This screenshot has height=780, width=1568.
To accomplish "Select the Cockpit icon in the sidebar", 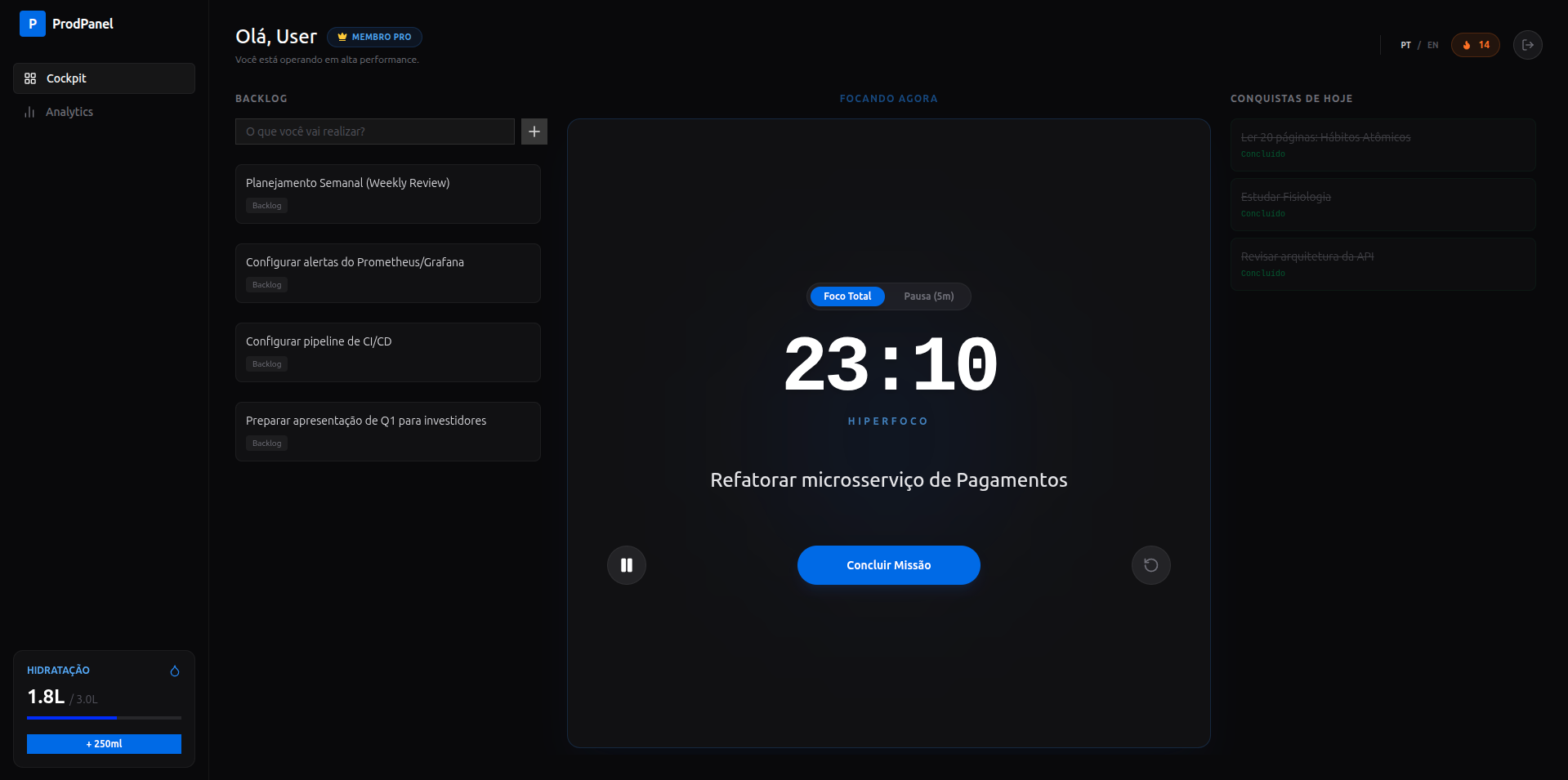I will click(x=31, y=78).
